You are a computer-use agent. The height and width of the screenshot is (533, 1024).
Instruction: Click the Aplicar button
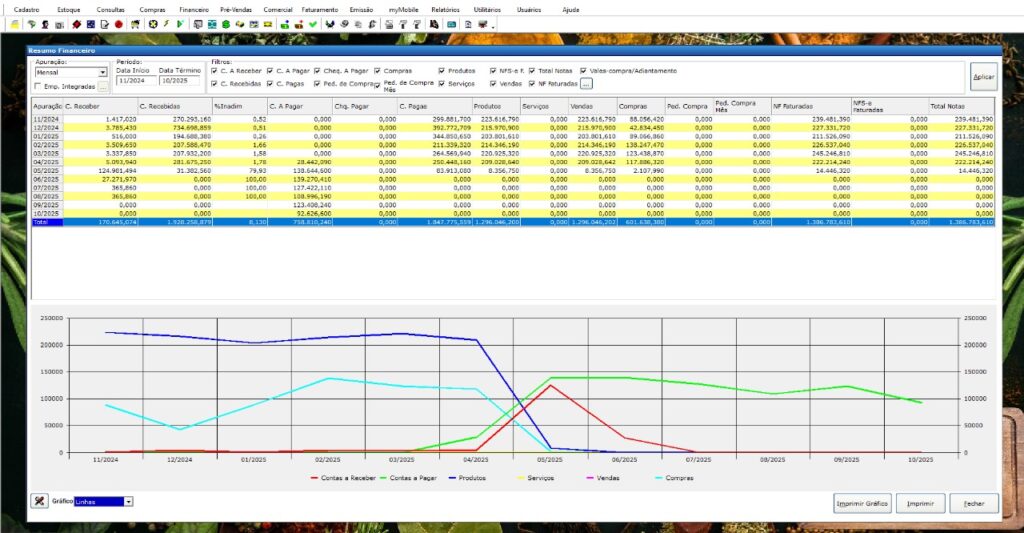tap(983, 77)
